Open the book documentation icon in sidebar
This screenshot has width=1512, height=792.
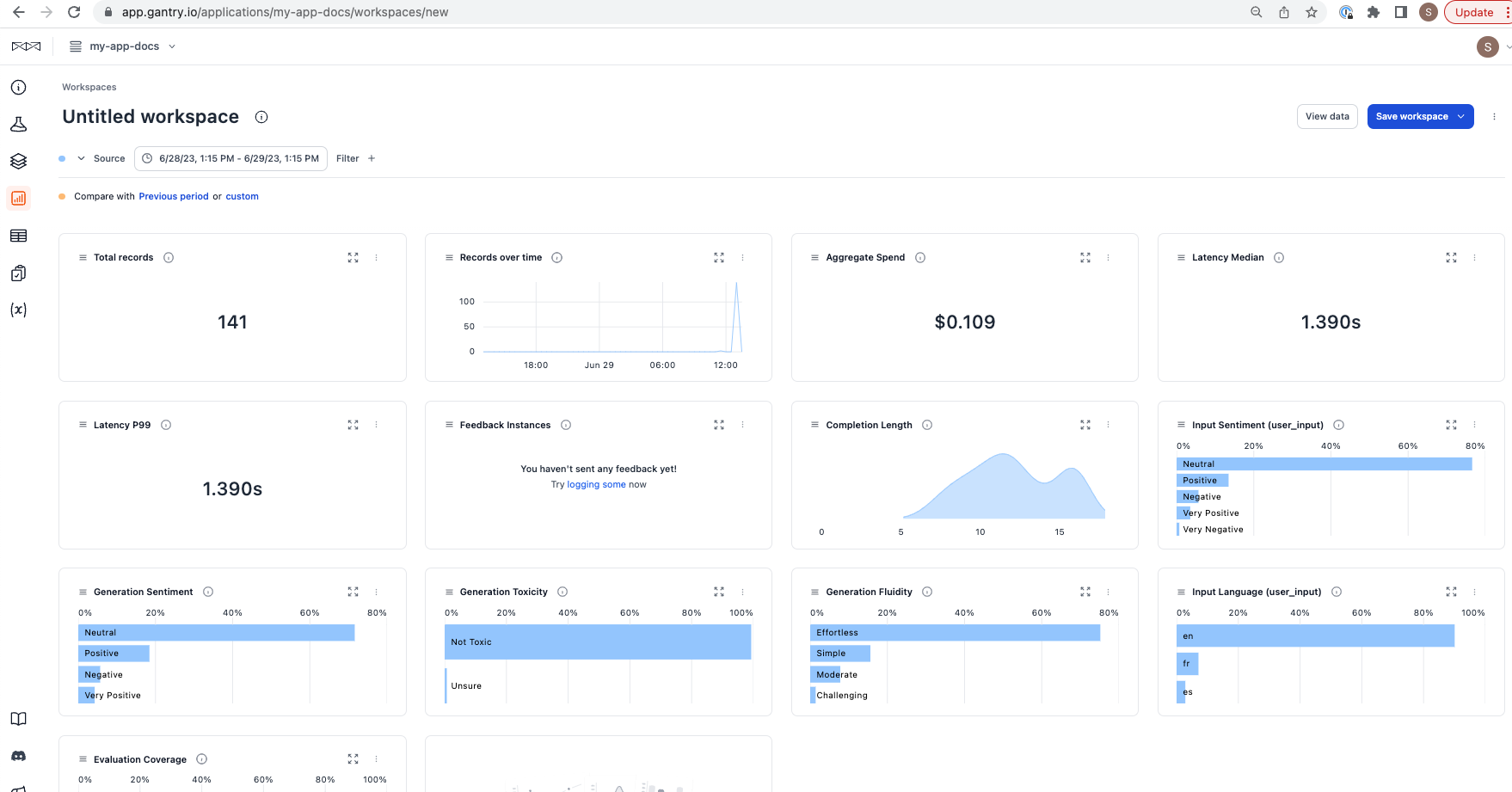click(x=18, y=719)
